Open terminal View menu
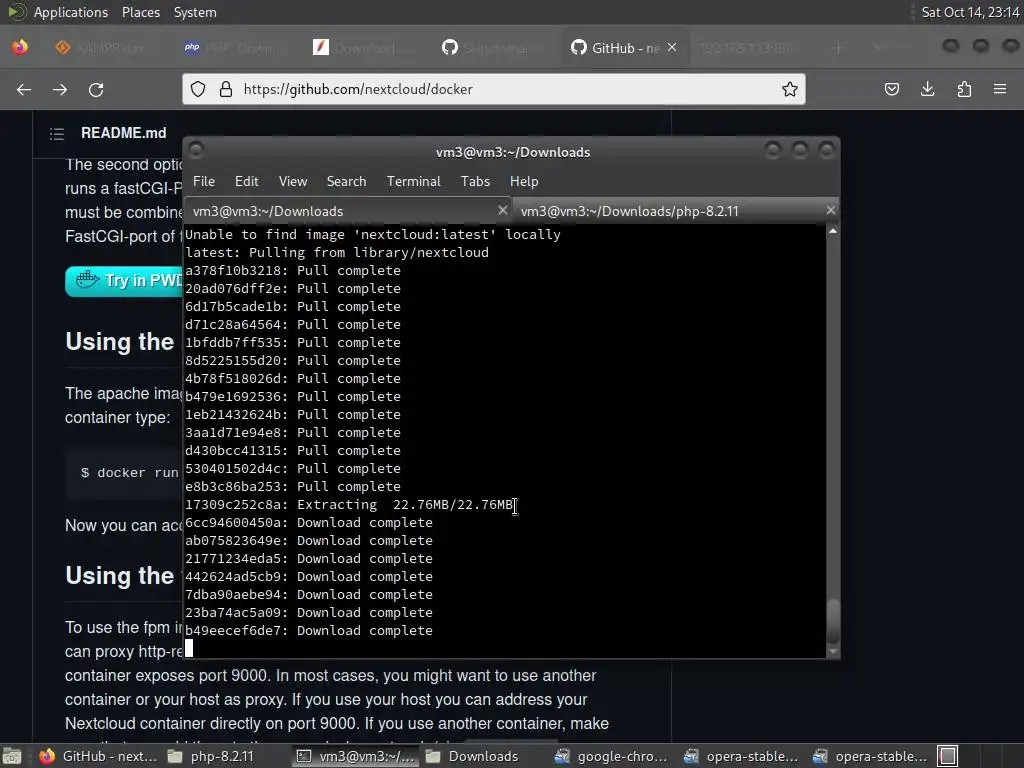The width and height of the screenshot is (1024, 768). pyautogui.click(x=293, y=182)
